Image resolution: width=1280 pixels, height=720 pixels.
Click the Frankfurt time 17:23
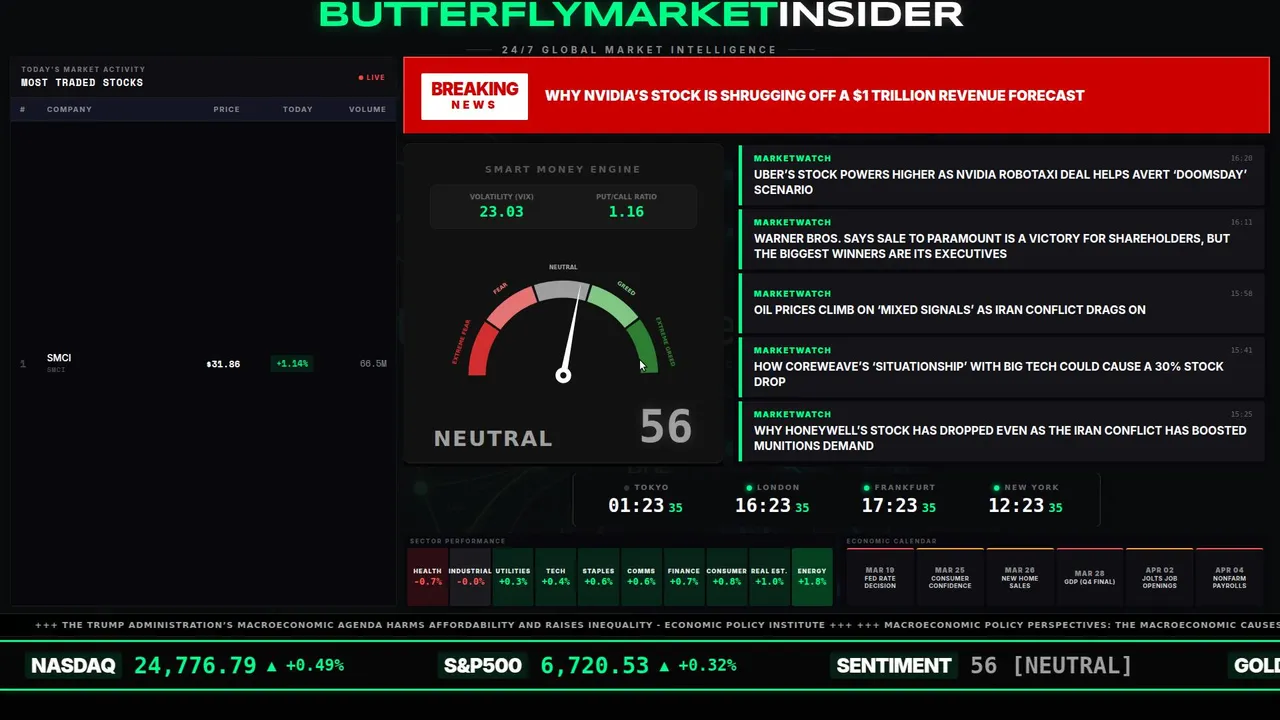(890, 506)
